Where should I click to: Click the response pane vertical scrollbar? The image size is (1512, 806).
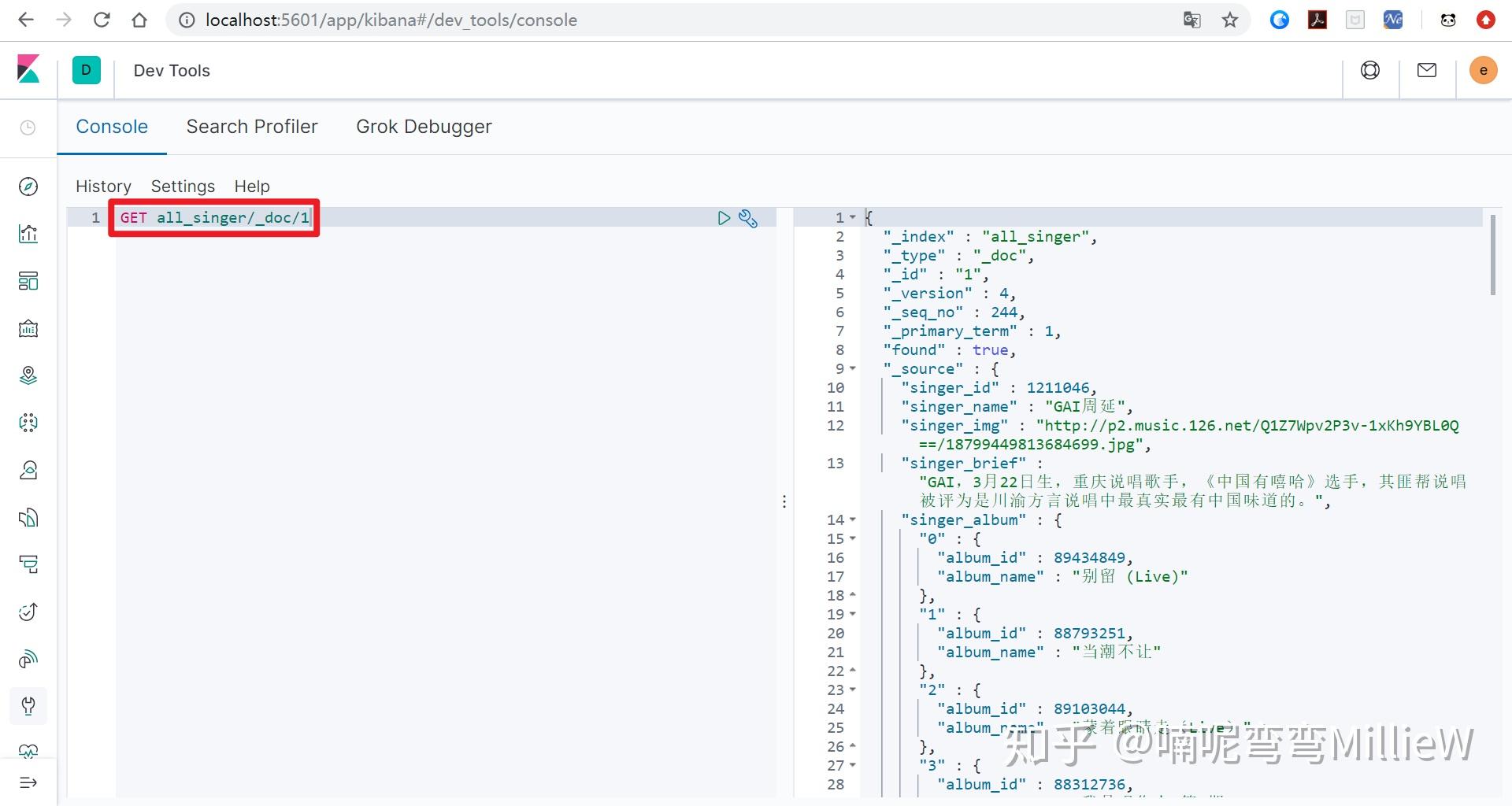[1492, 256]
